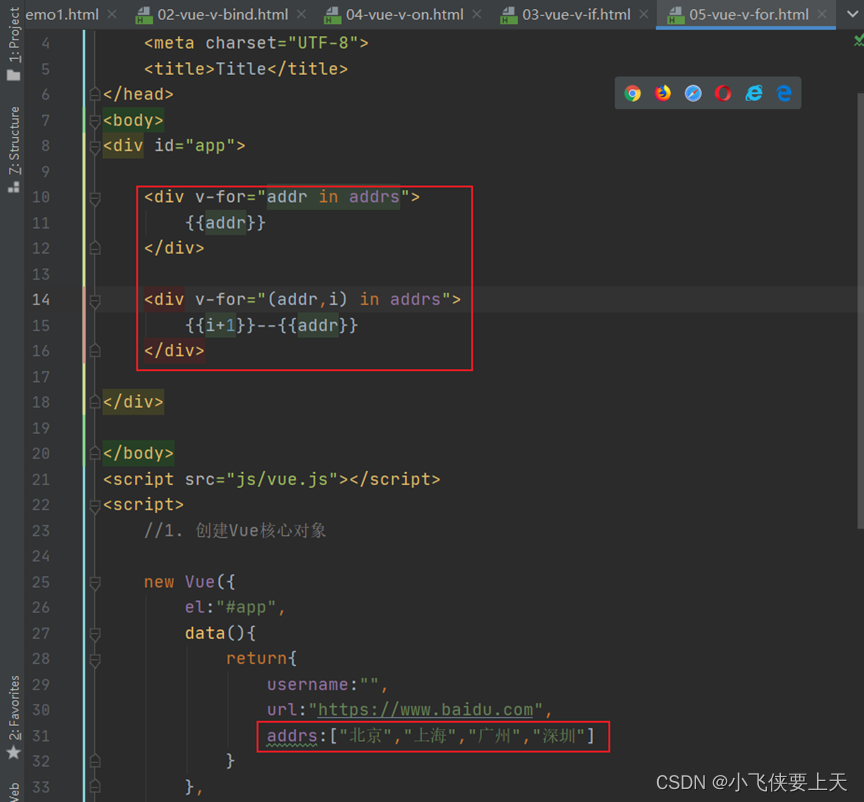864x802 pixels.
Task: Click '<meta charset="UTF-8">' line
Action: pyautogui.click(x=256, y=43)
